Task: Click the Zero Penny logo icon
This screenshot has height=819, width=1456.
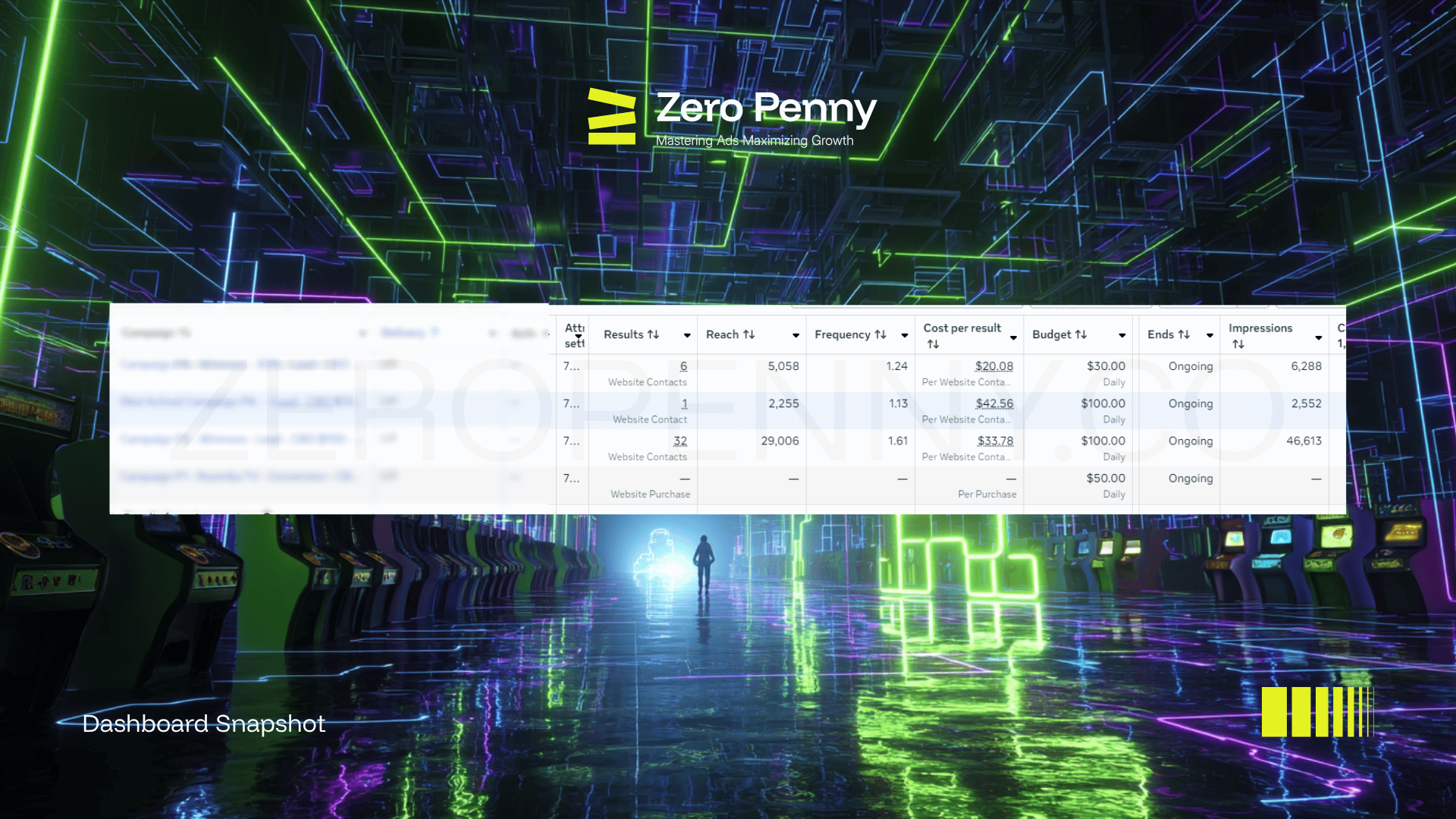Action: click(x=612, y=116)
